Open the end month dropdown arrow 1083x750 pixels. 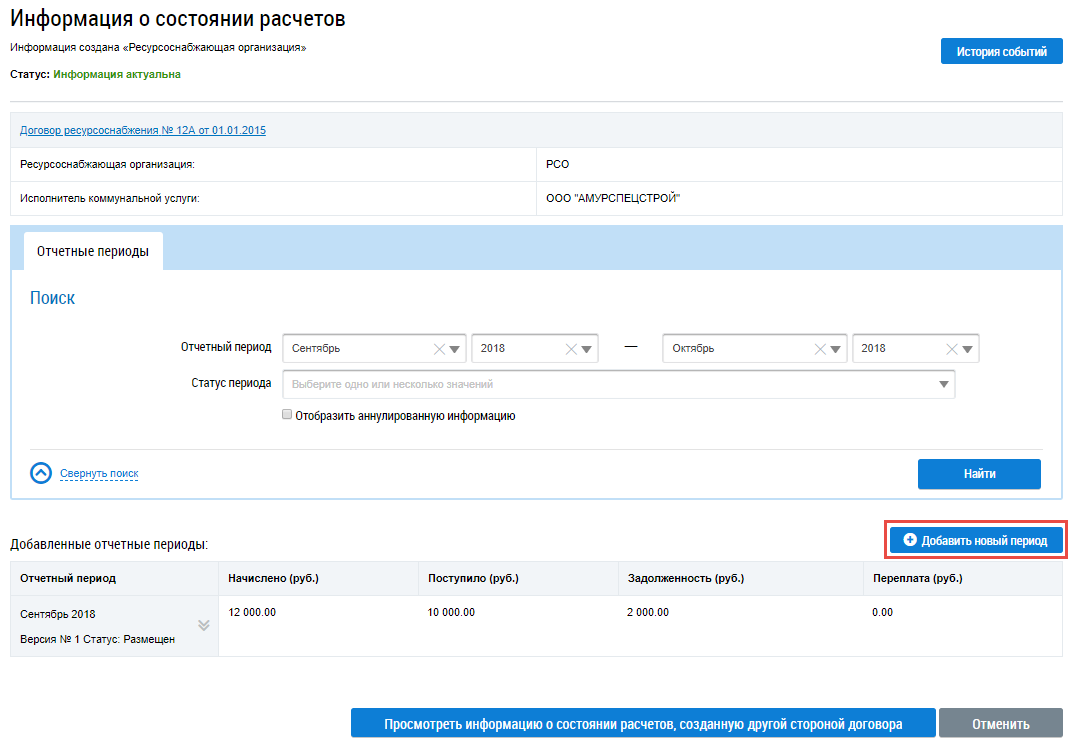(836, 349)
